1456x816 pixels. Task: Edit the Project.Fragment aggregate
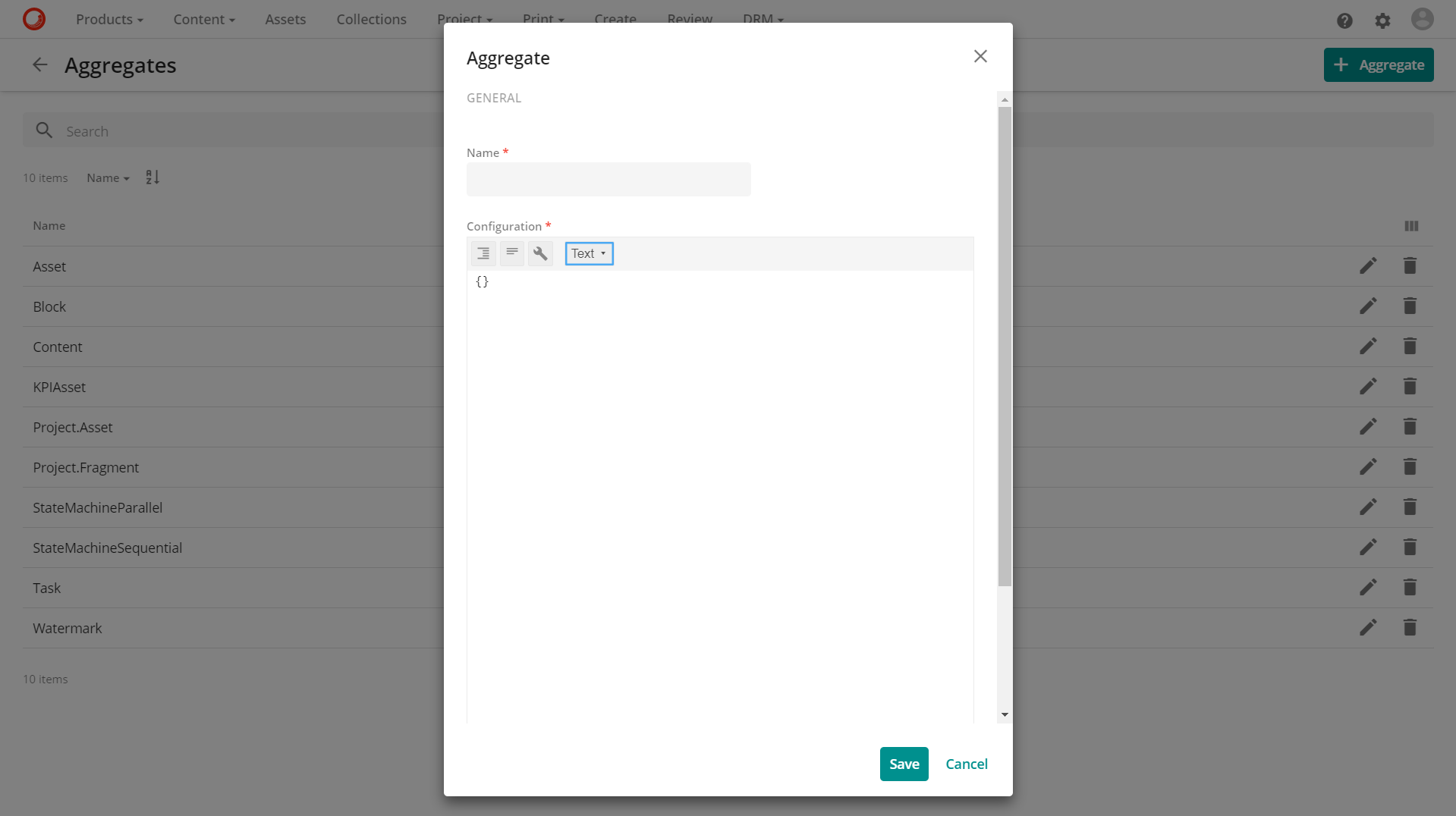click(x=1368, y=467)
